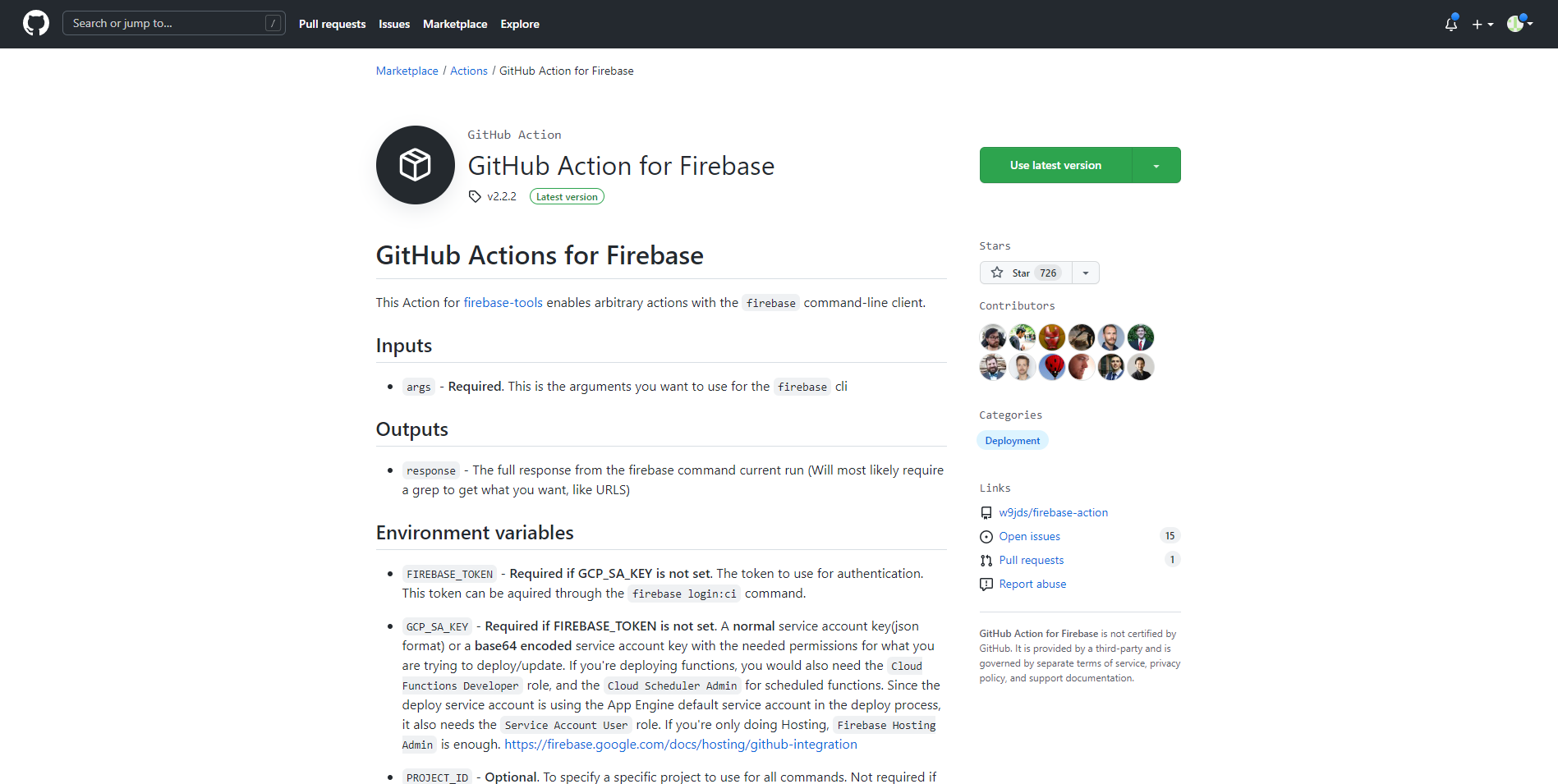1558x784 pixels.
Task: Expand the Use latest version dropdown arrow
Action: 1156,166
